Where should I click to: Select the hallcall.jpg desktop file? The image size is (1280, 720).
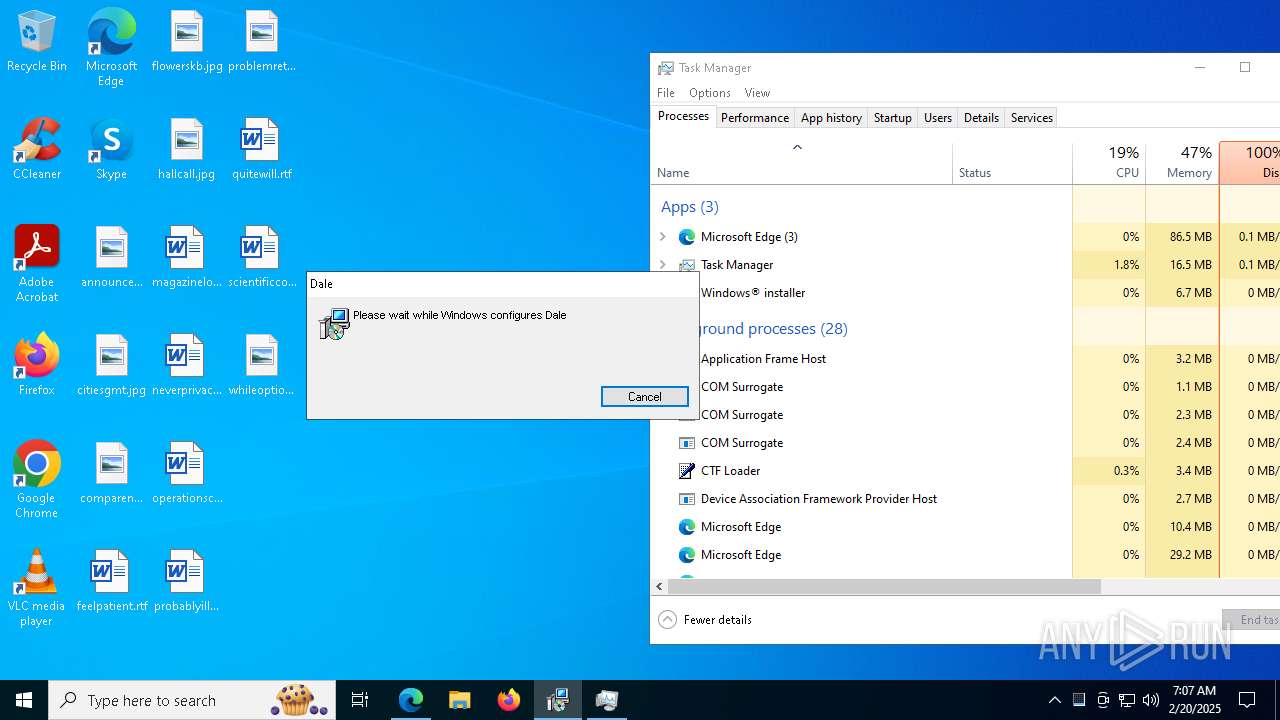[186, 150]
